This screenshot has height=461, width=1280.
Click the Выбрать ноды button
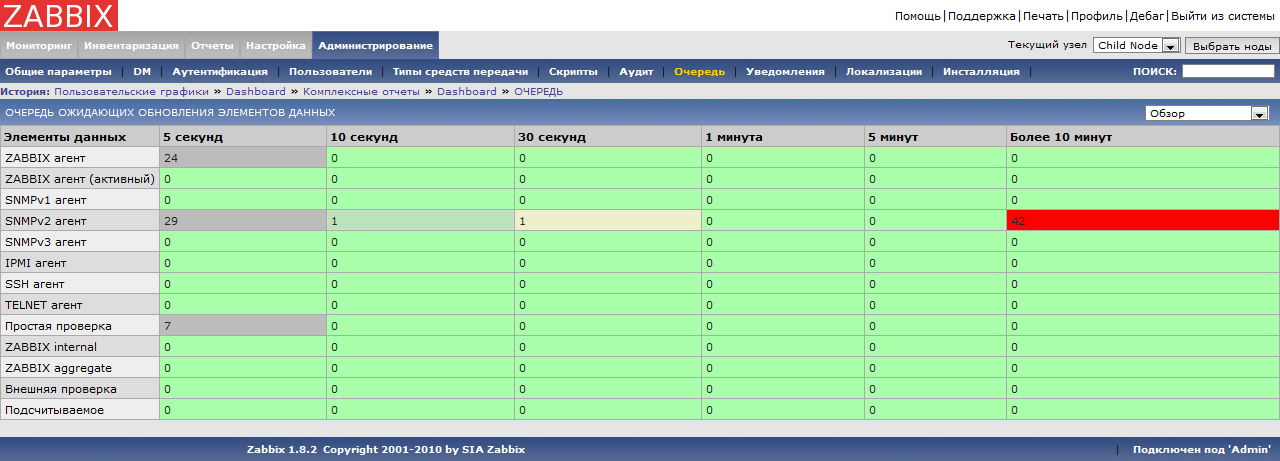pyautogui.click(x=1231, y=46)
